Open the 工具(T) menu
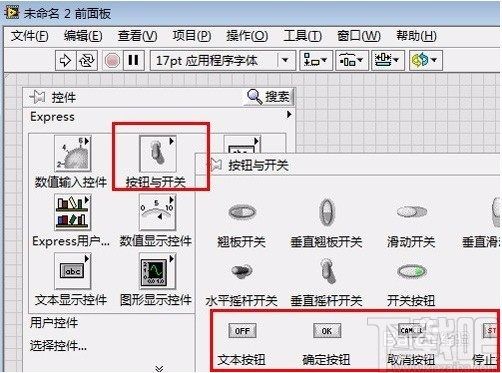Viewport: 502px width, 373px height. (302, 36)
